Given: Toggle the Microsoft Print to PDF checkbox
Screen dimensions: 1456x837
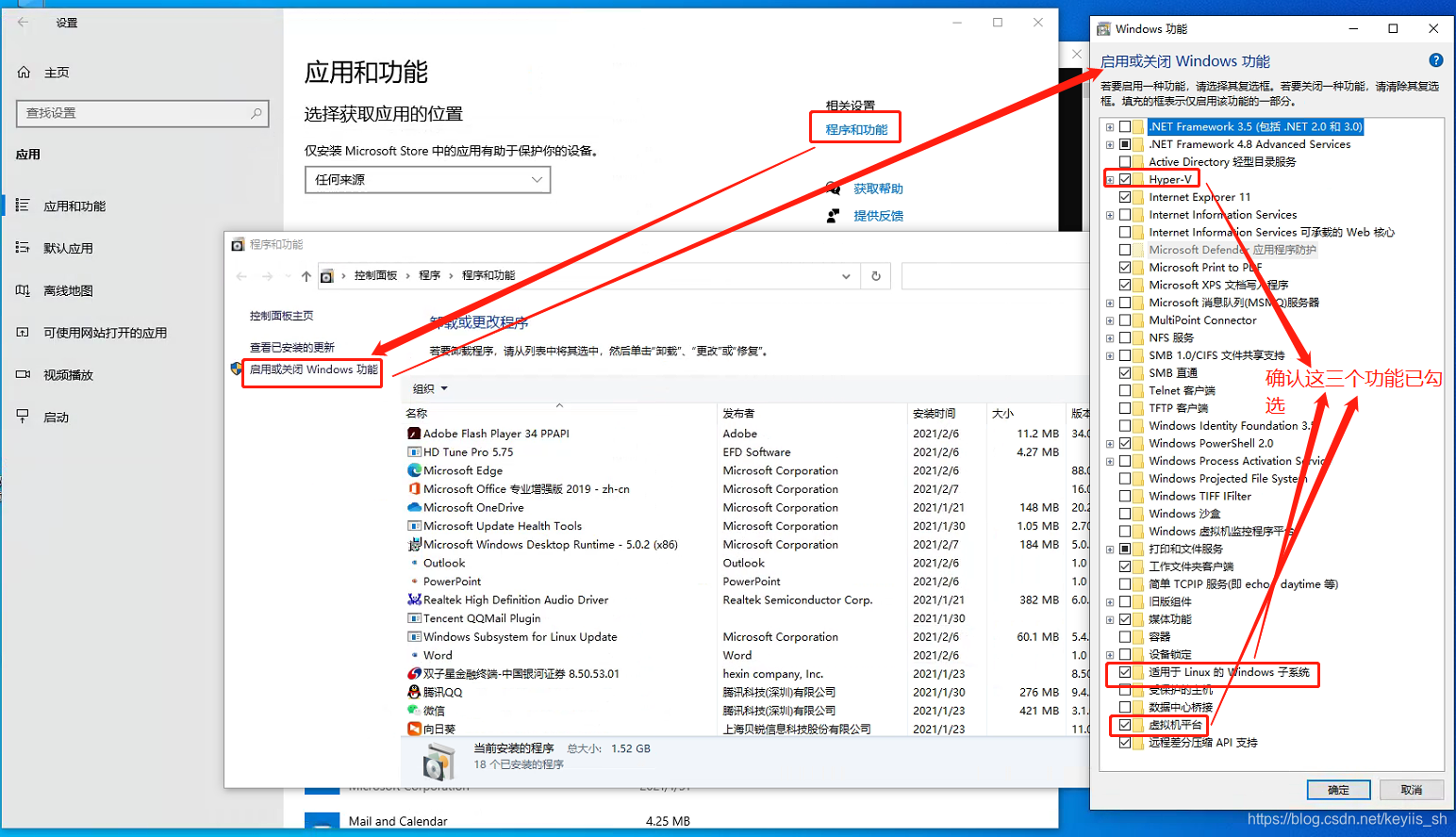Looking at the screenshot, I should (1125, 268).
